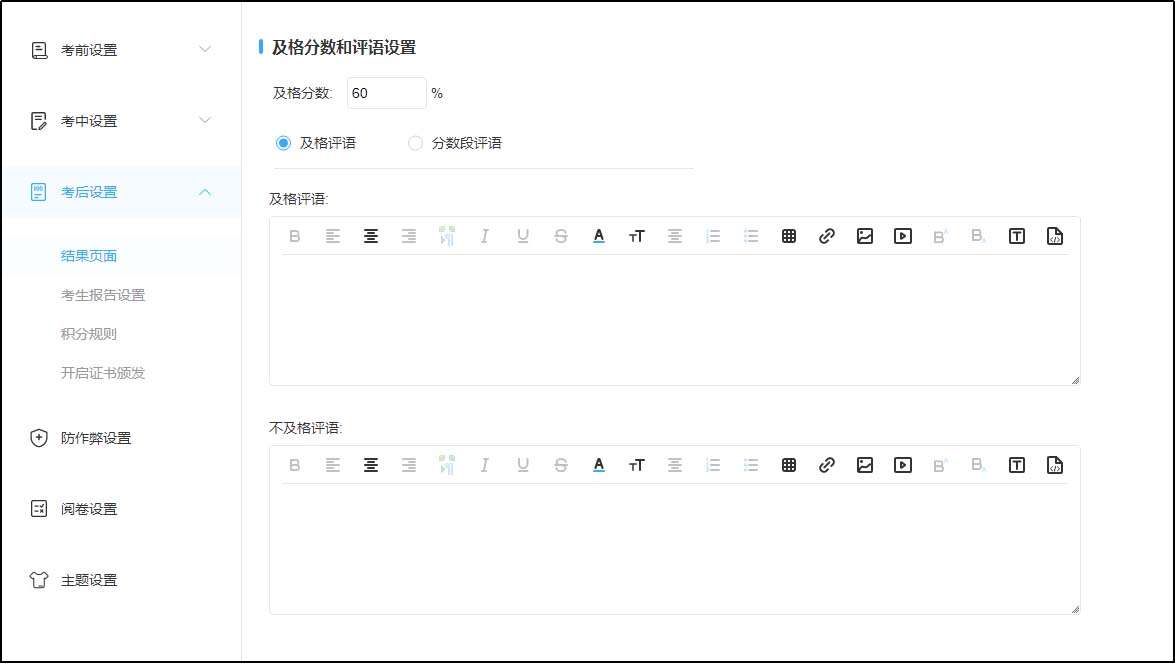1175x665 pixels.
Task: Apply center alignment in the pass comment editor
Action: 371,236
